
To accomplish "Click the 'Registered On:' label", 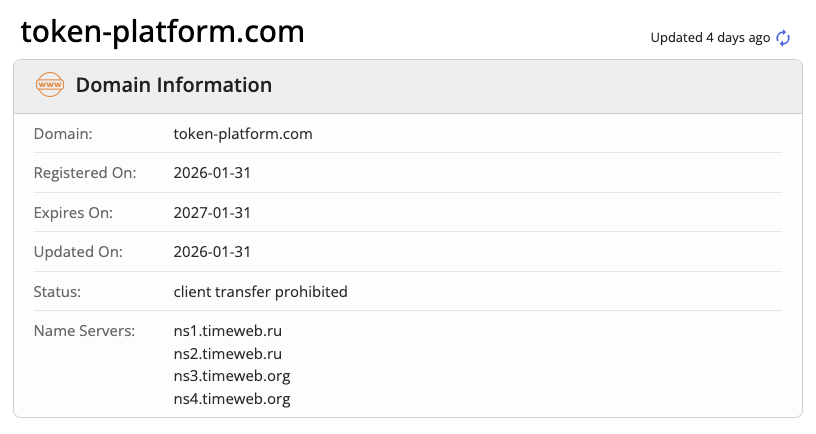I will pyautogui.click(x=85, y=173).
